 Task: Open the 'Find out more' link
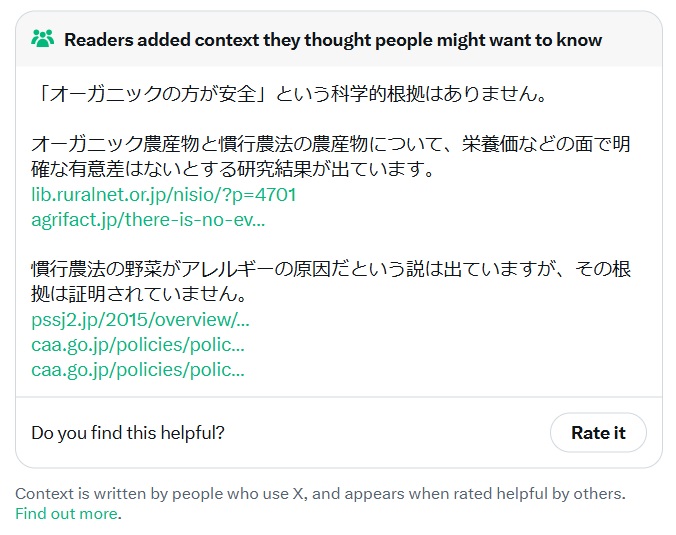(x=66, y=513)
